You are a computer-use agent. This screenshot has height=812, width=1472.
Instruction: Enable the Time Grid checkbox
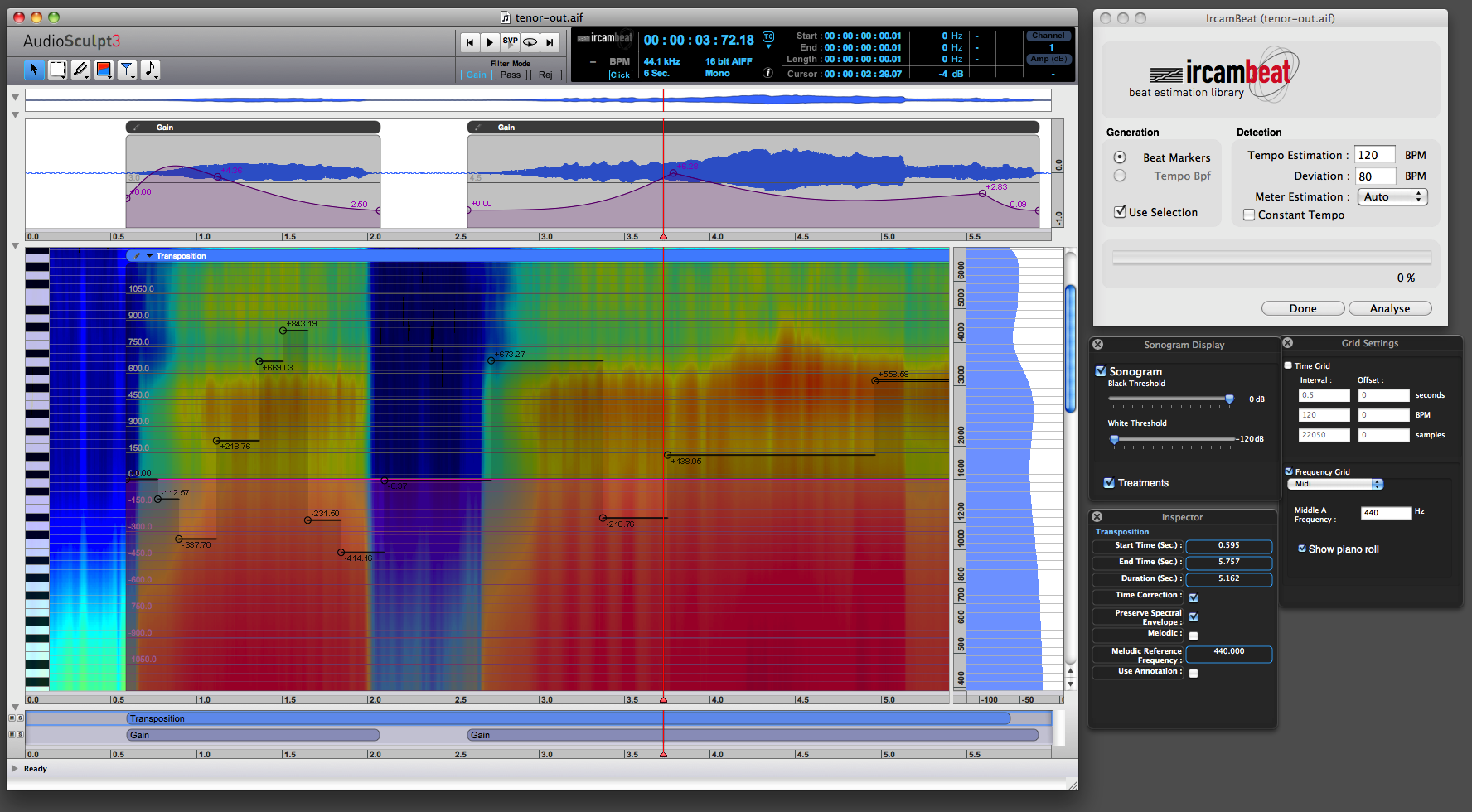(x=1288, y=365)
